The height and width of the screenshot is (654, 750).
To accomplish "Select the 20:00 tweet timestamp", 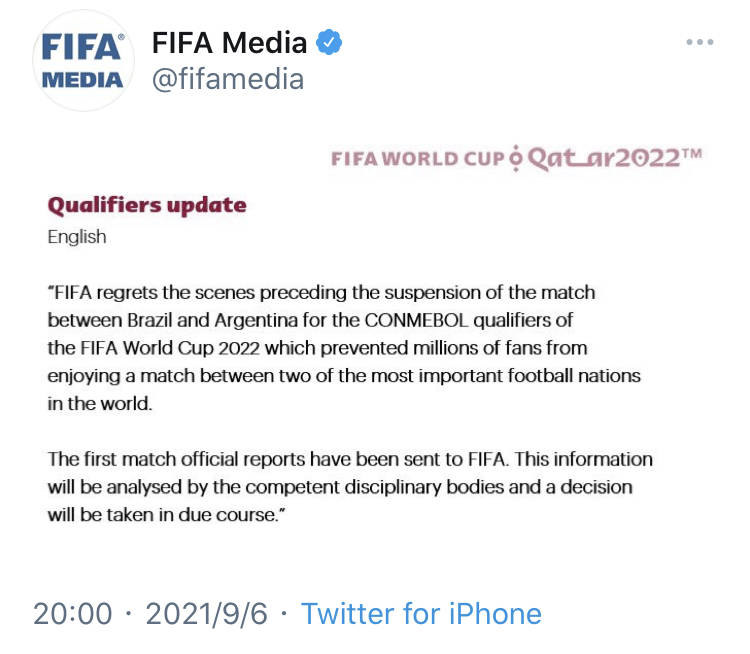I will coord(73,613).
